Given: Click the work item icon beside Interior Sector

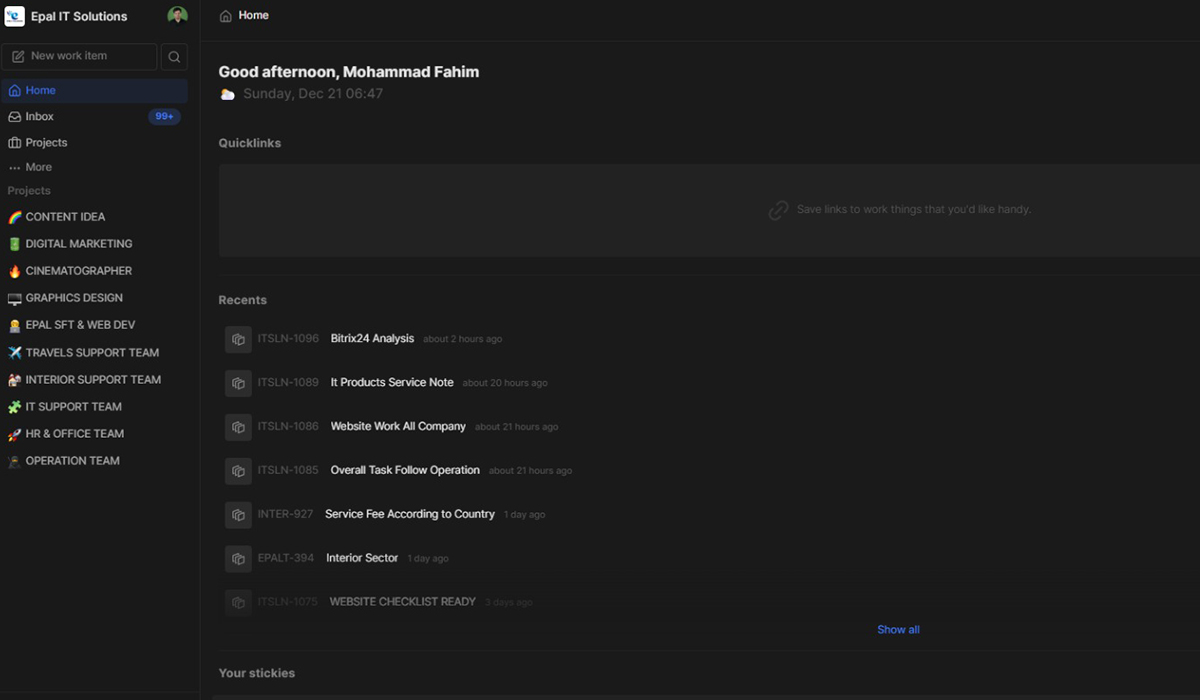Looking at the screenshot, I should point(238,559).
